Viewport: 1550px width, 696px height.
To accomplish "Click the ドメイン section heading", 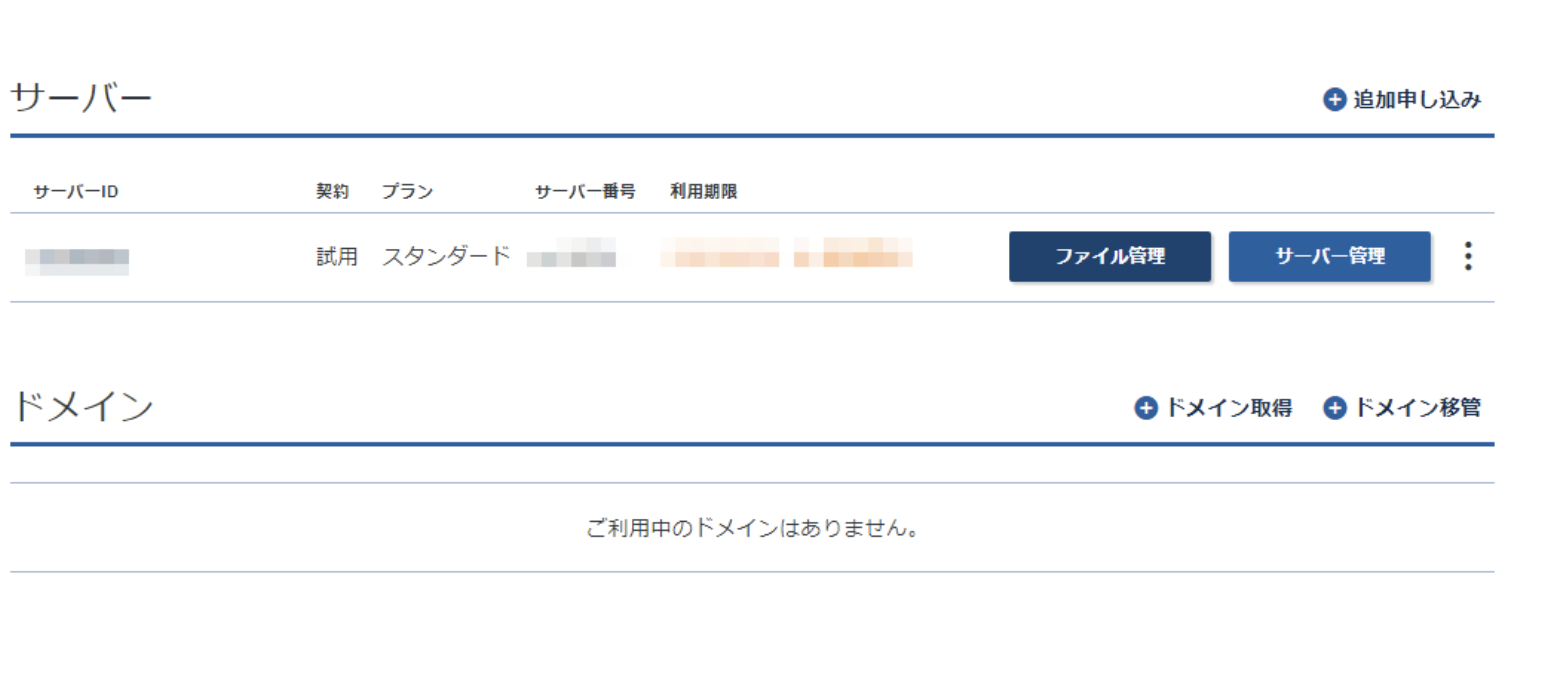I will [82, 407].
